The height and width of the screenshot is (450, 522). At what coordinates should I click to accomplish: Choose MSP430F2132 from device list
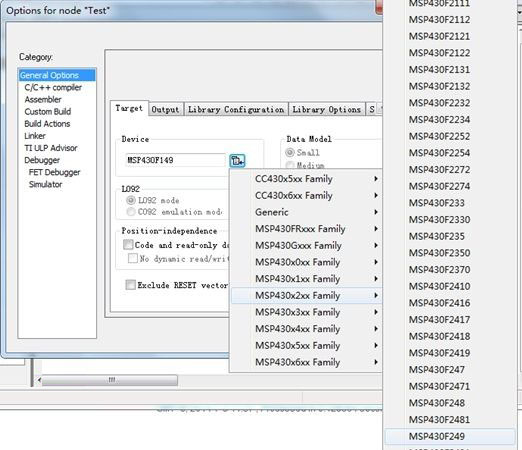pyautogui.click(x=449, y=86)
